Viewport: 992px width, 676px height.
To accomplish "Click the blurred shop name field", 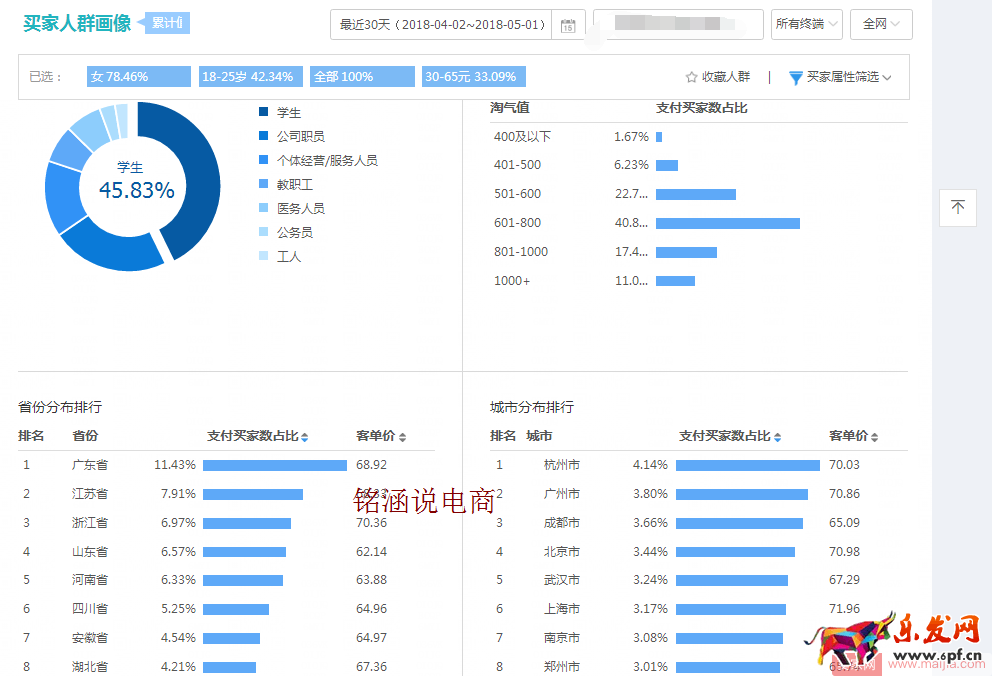I will pyautogui.click(x=677, y=24).
